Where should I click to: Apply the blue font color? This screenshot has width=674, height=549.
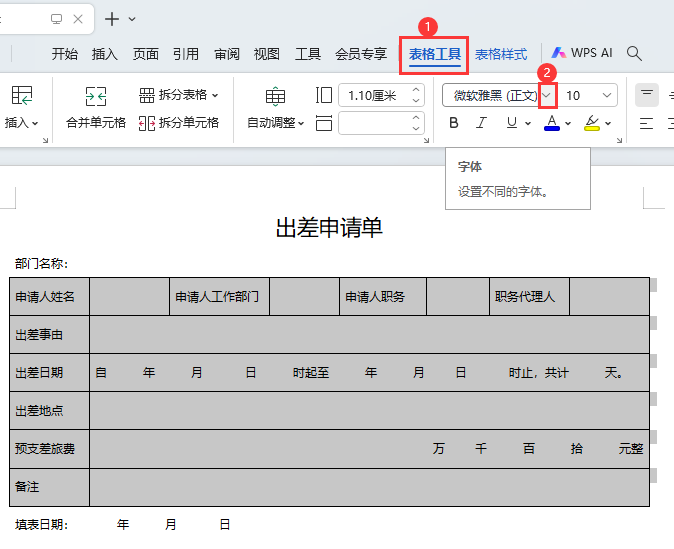552,123
